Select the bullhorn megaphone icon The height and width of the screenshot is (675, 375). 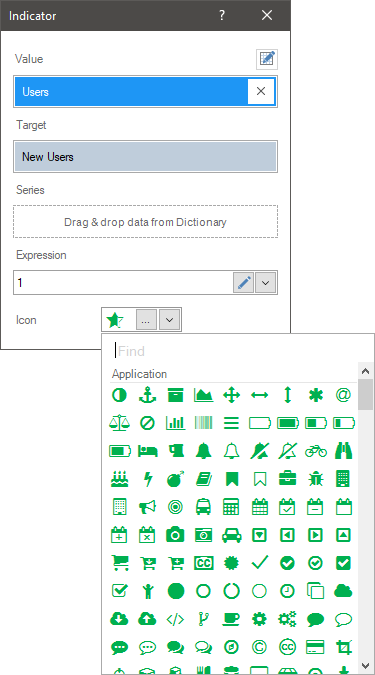(x=148, y=507)
